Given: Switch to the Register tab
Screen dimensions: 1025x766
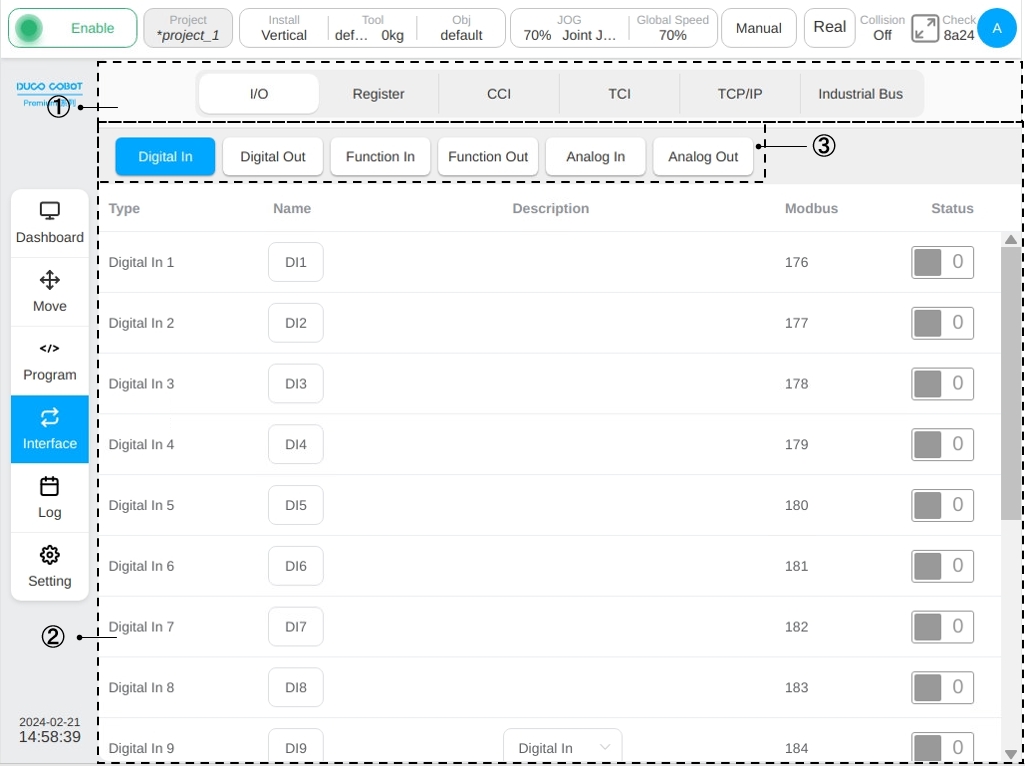Looking at the screenshot, I should (378, 94).
